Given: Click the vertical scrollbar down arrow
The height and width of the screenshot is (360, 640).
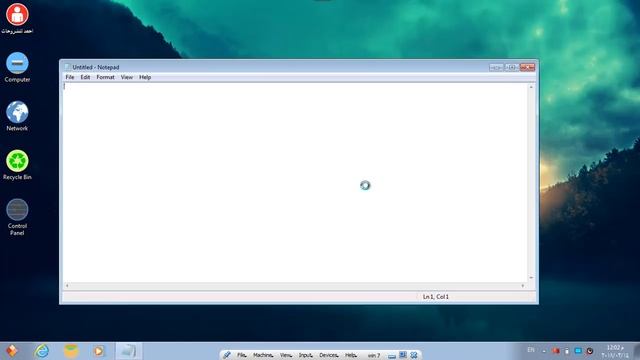Looking at the screenshot, I should 531,278.
